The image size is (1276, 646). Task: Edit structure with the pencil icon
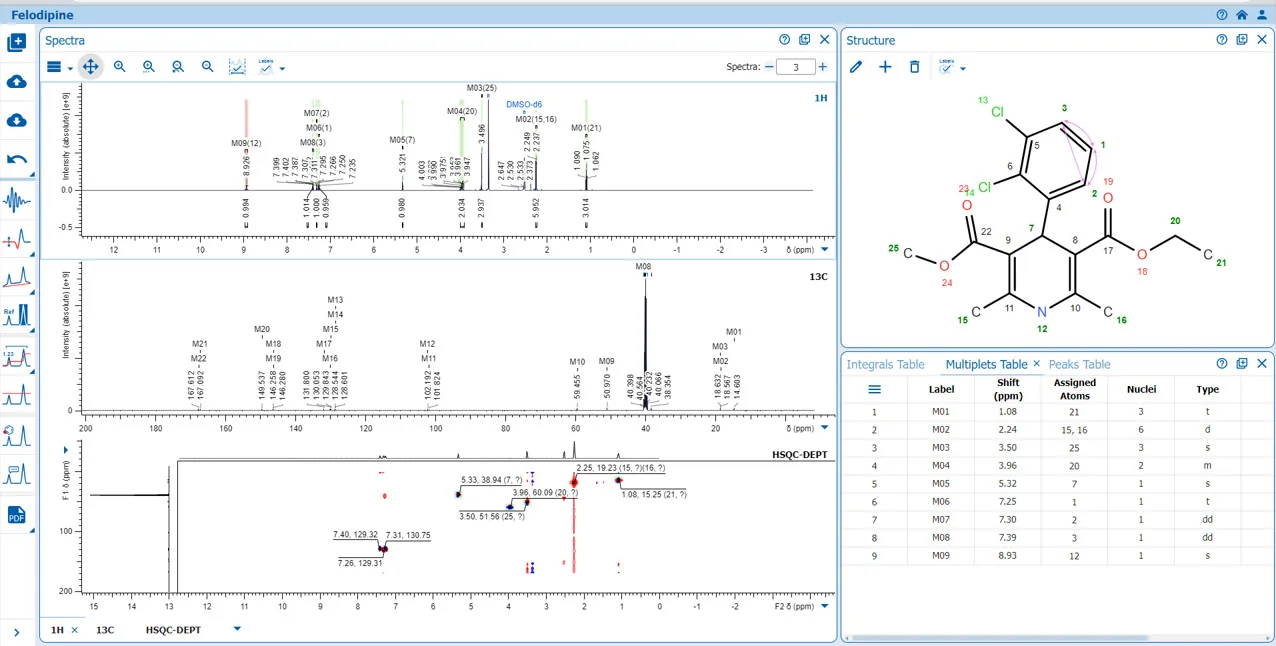pos(856,67)
